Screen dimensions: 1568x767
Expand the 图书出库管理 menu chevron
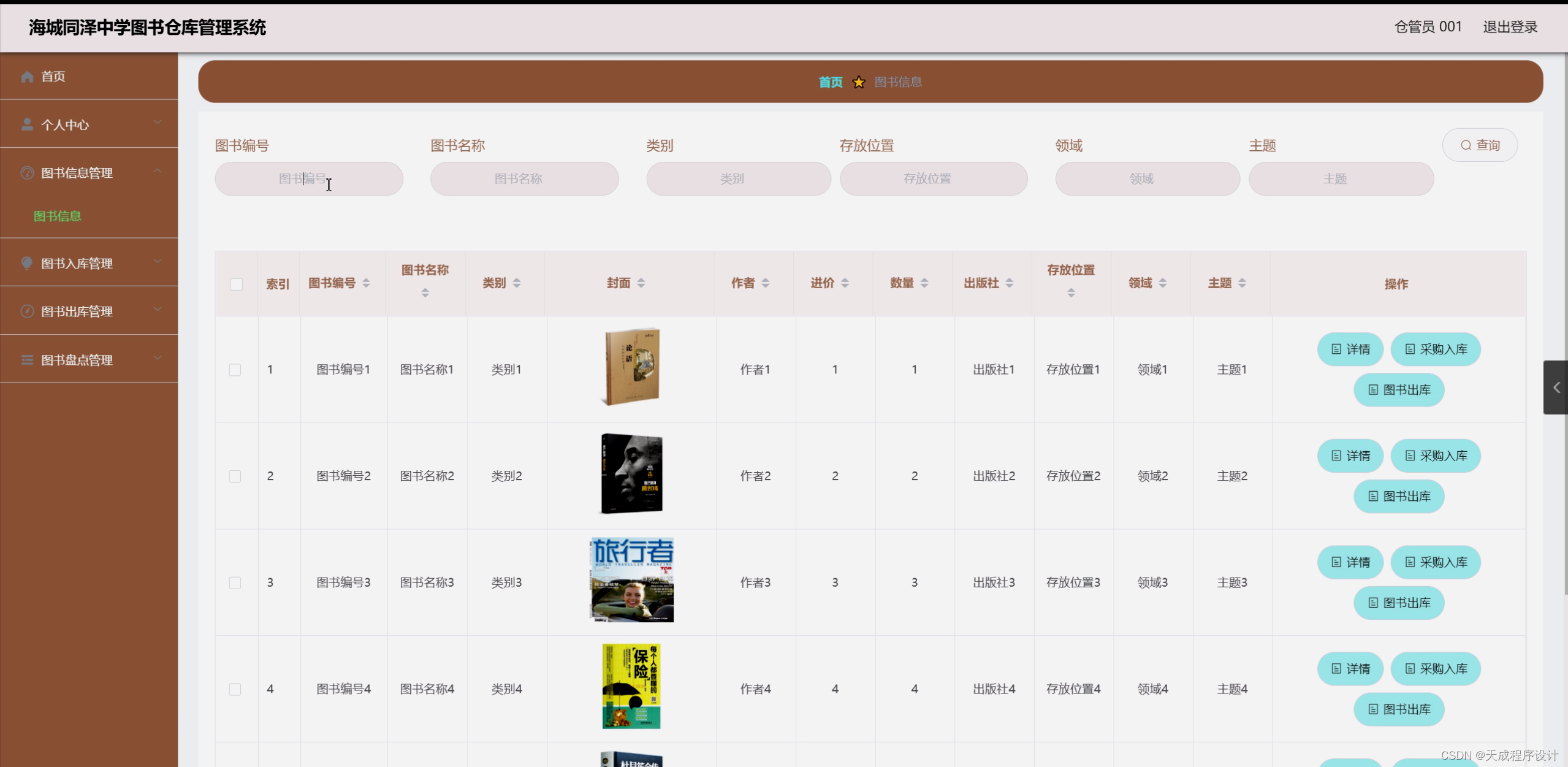click(x=158, y=310)
